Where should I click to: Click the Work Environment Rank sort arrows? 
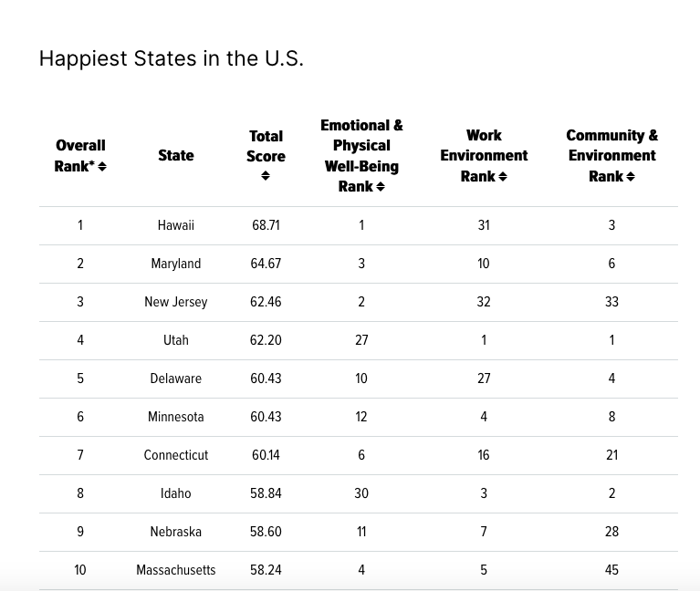click(x=502, y=177)
